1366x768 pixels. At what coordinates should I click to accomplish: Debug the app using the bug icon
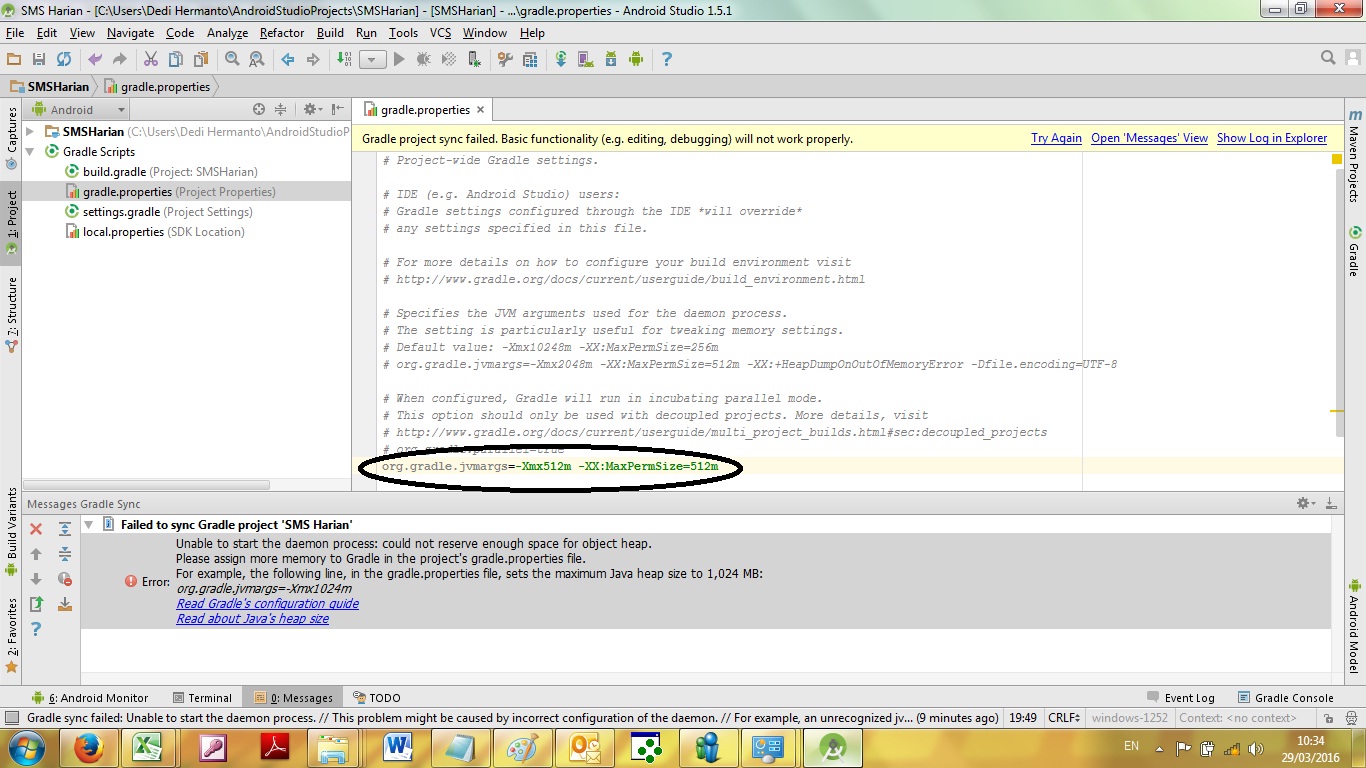coord(423,59)
